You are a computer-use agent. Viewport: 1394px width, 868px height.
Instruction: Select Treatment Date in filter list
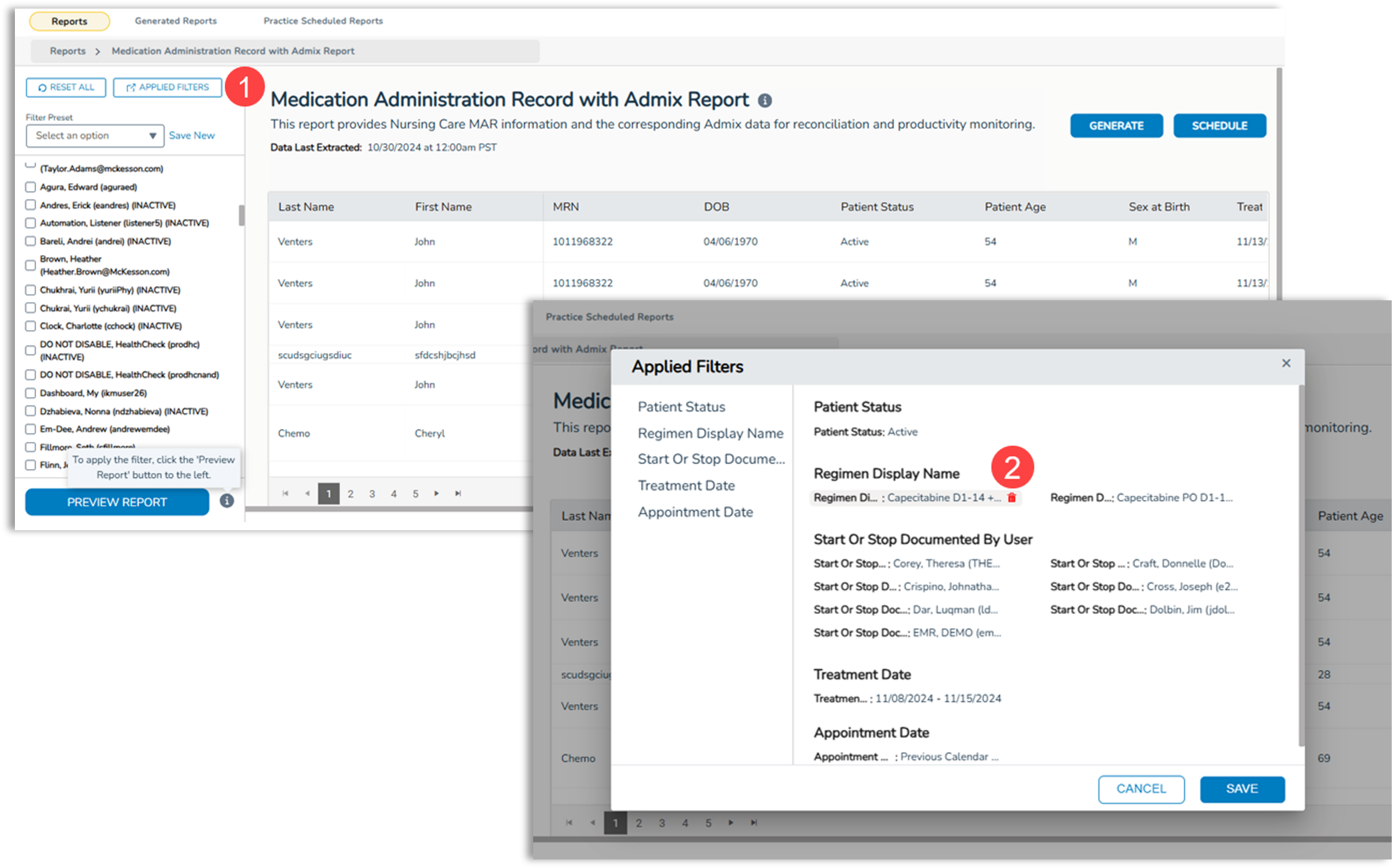[686, 485]
